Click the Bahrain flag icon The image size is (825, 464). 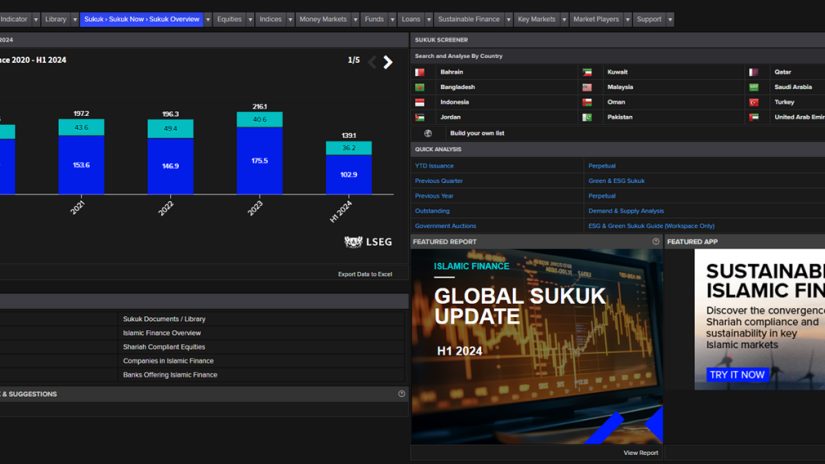click(x=419, y=72)
